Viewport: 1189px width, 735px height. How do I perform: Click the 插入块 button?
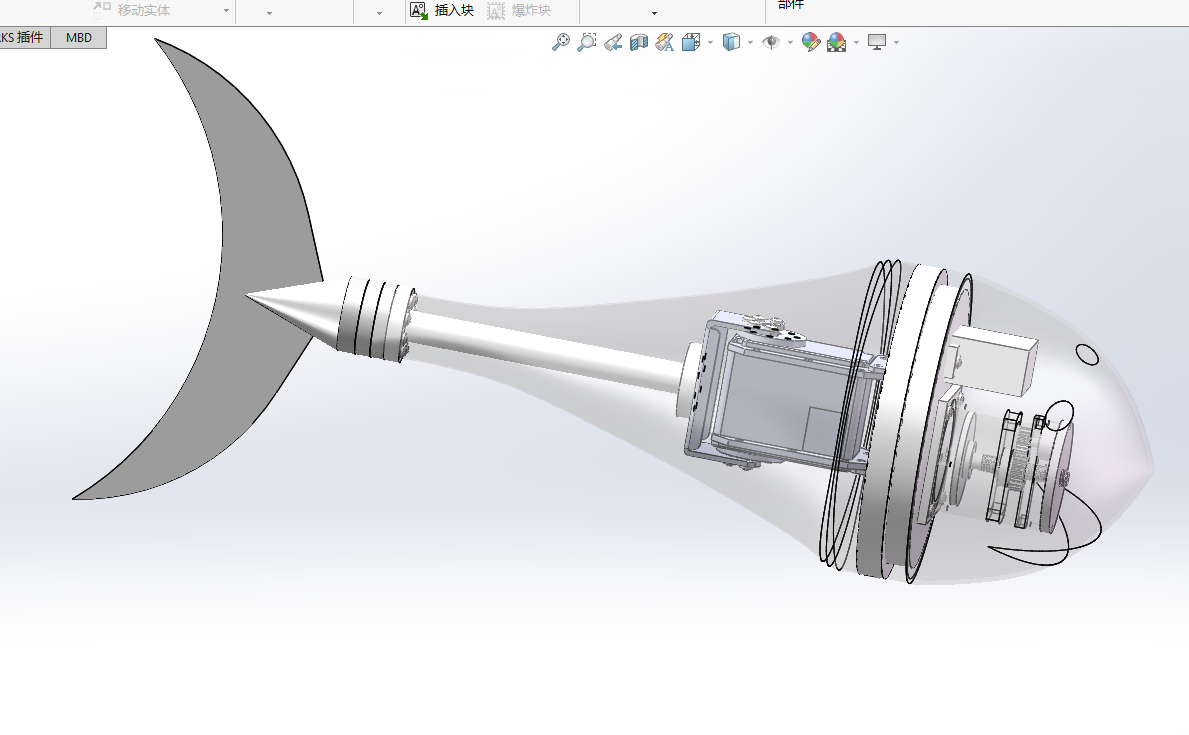click(x=442, y=10)
